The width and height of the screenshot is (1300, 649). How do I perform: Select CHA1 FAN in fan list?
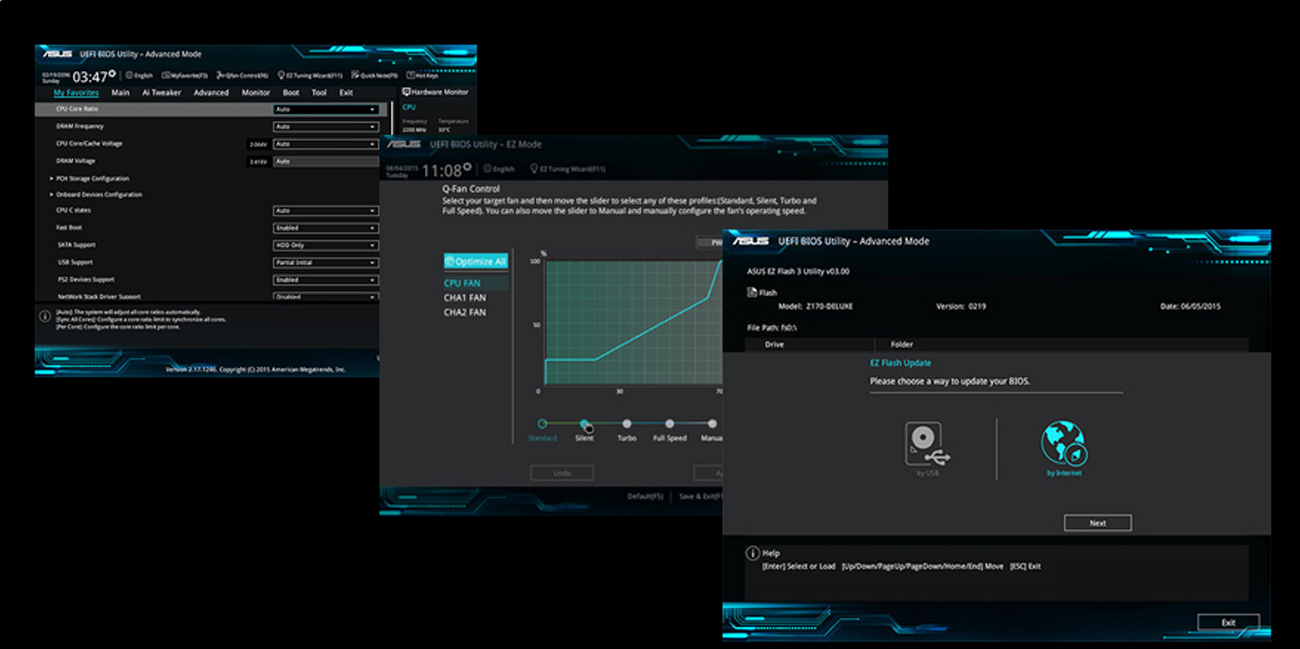click(x=465, y=298)
